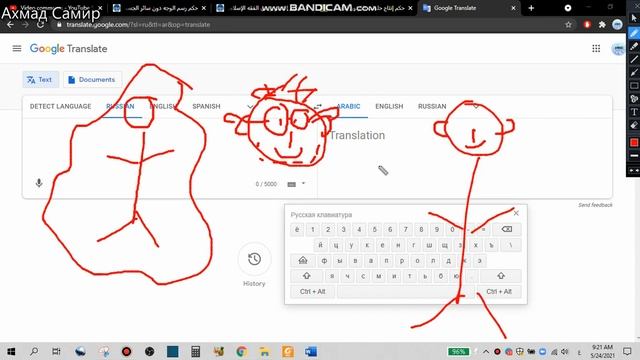
Task: Toggle the left Ctrl + Alt key
Action: click(x=313, y=291)
